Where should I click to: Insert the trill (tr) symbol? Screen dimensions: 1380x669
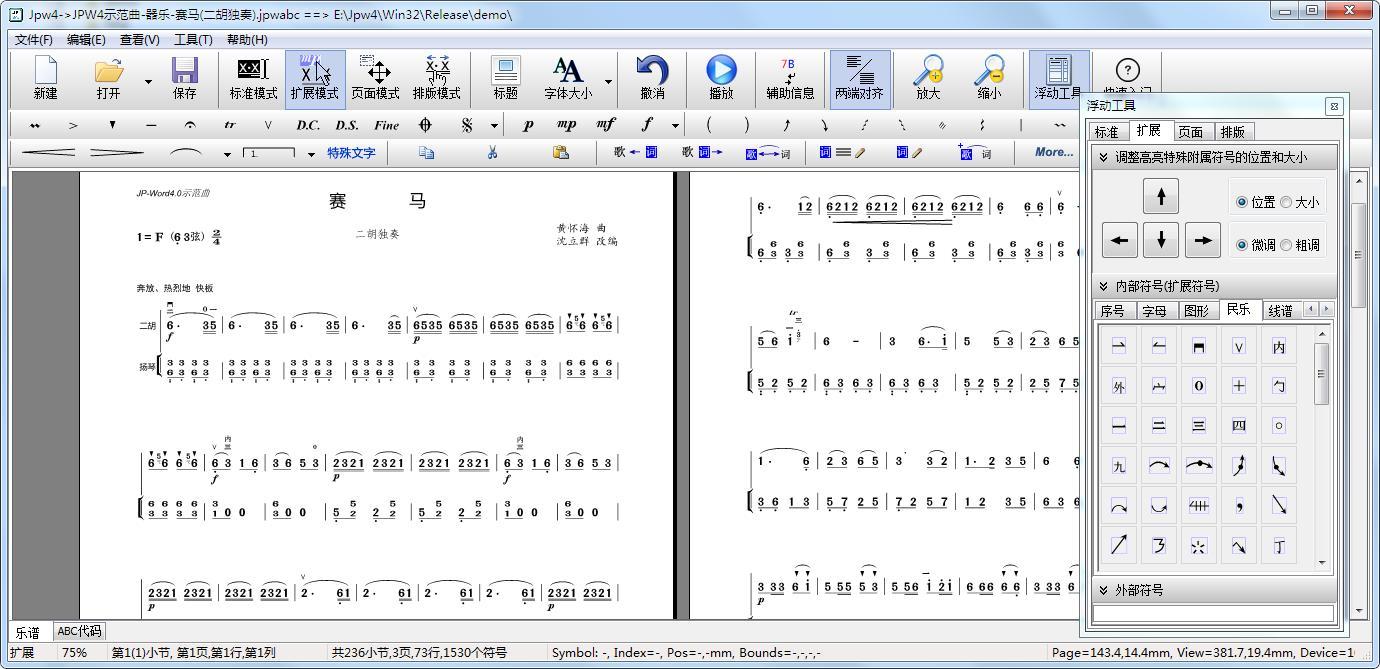click(x=230, y=125)
